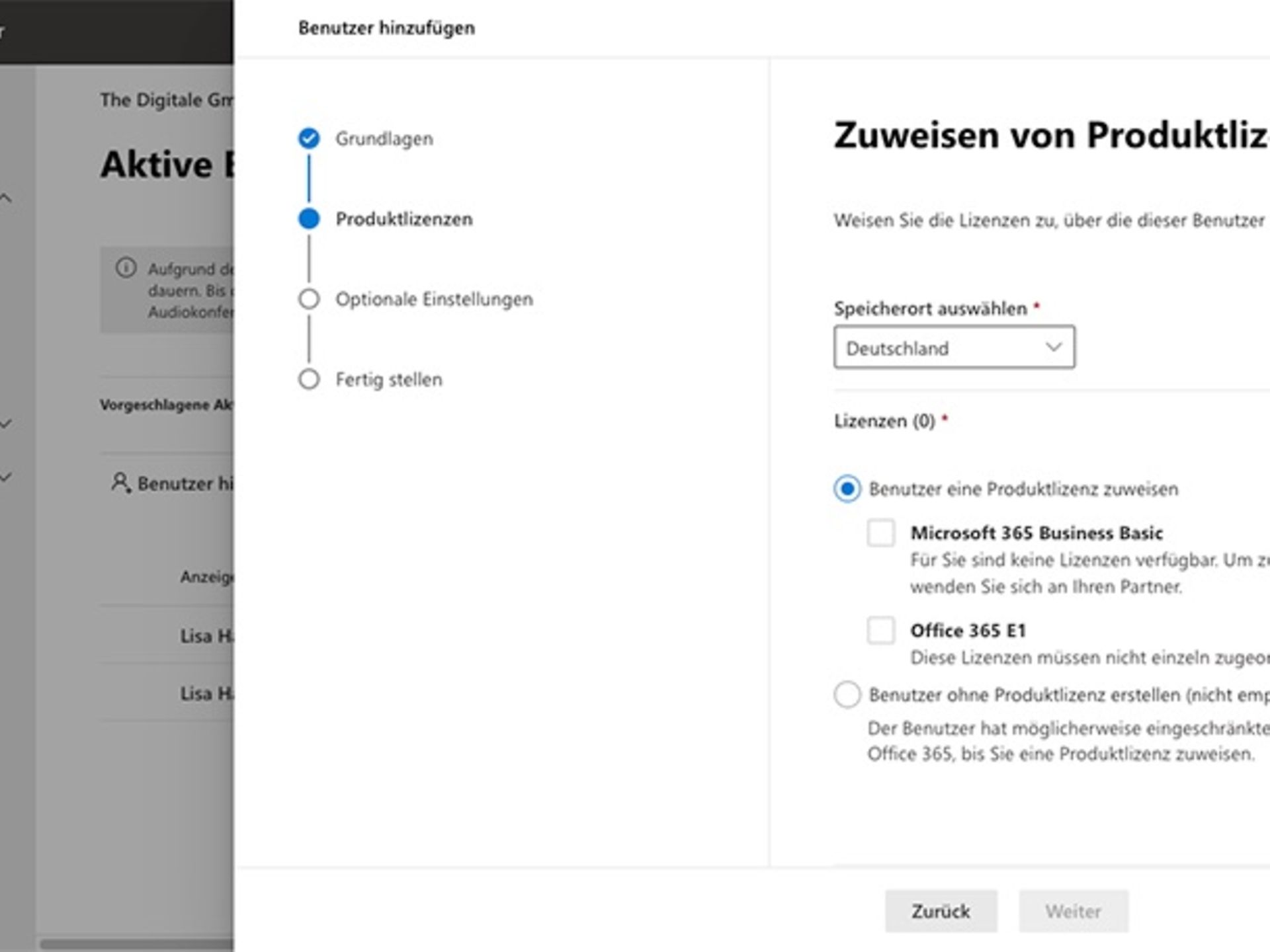Click the empty circle beside Optionale Einstellungen
Image resolution: width=1270 pixels, height=952 pixels.
309,299
